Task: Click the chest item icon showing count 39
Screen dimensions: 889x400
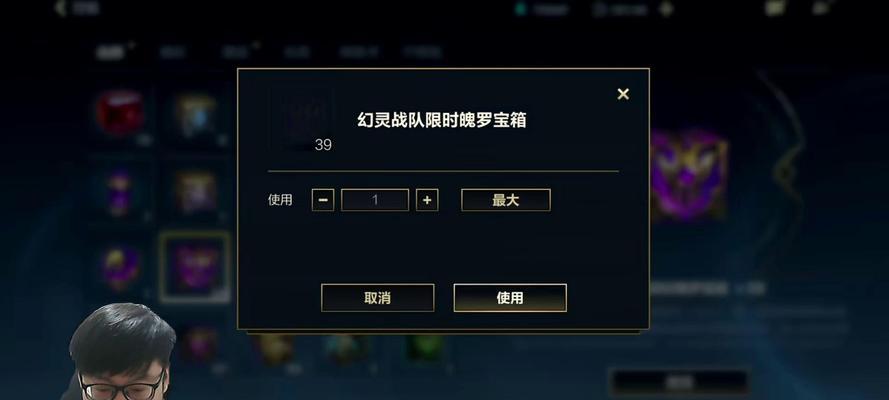Action: [302, 120]
